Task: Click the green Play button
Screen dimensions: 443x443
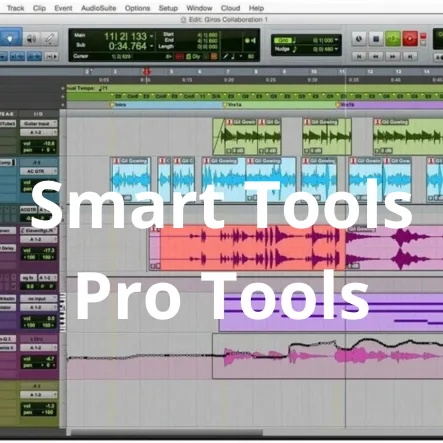Action: (393, 39)
